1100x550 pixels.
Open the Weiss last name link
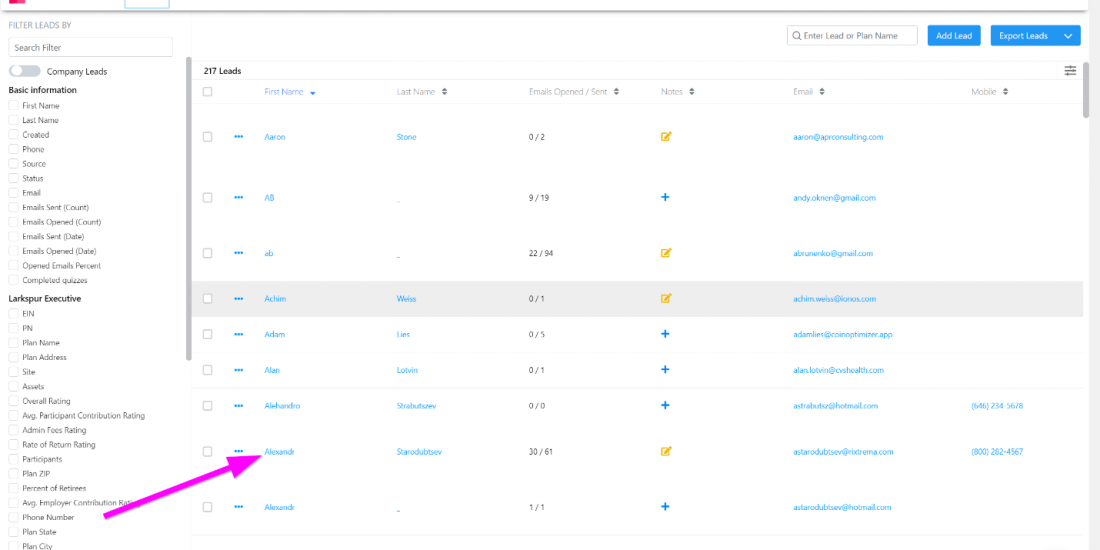pyautogui.click(x=406, y=298)
